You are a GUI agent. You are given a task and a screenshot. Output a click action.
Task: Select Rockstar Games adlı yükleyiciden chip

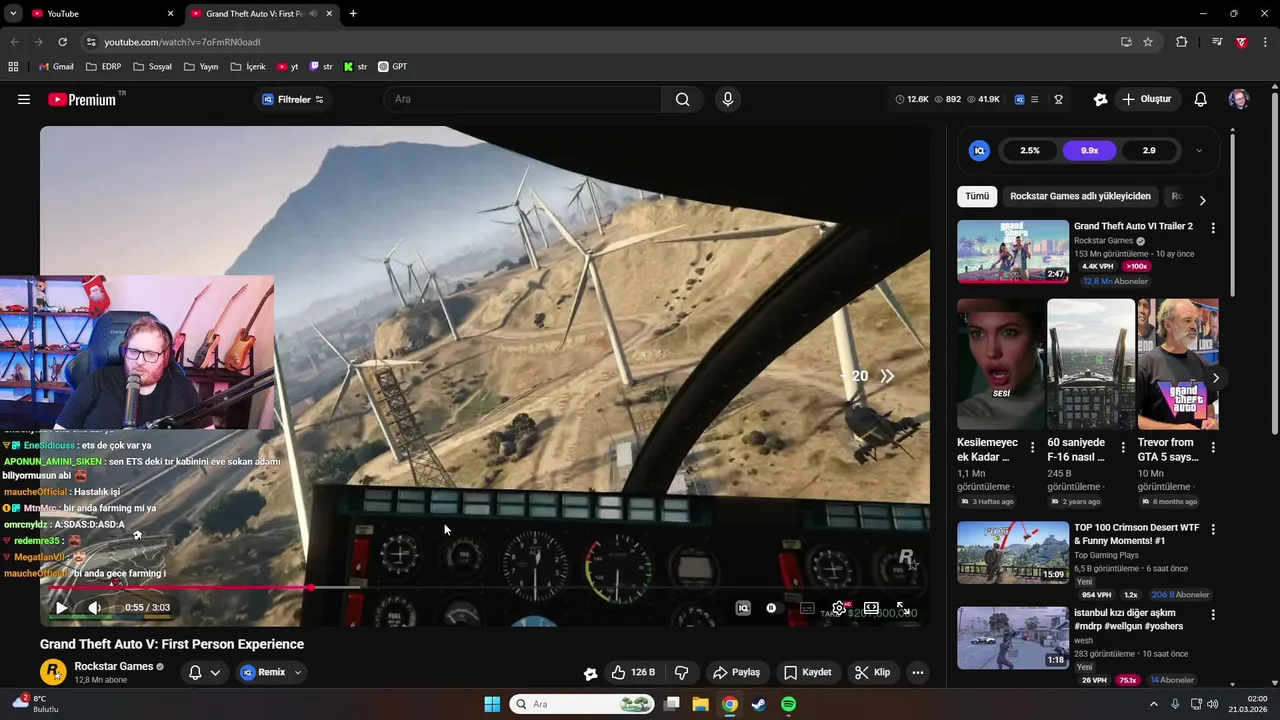pyautogui.click(x=1080, y=196)
